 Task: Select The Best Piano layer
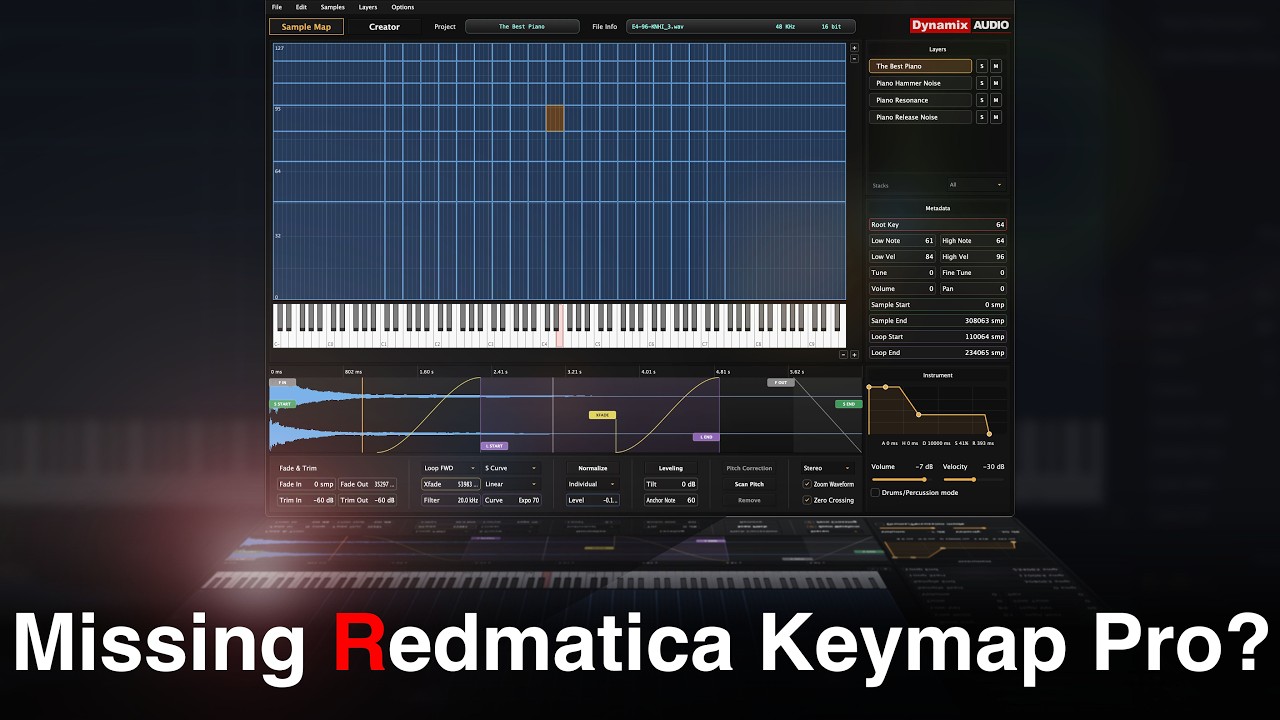click(x=920, y=66)
